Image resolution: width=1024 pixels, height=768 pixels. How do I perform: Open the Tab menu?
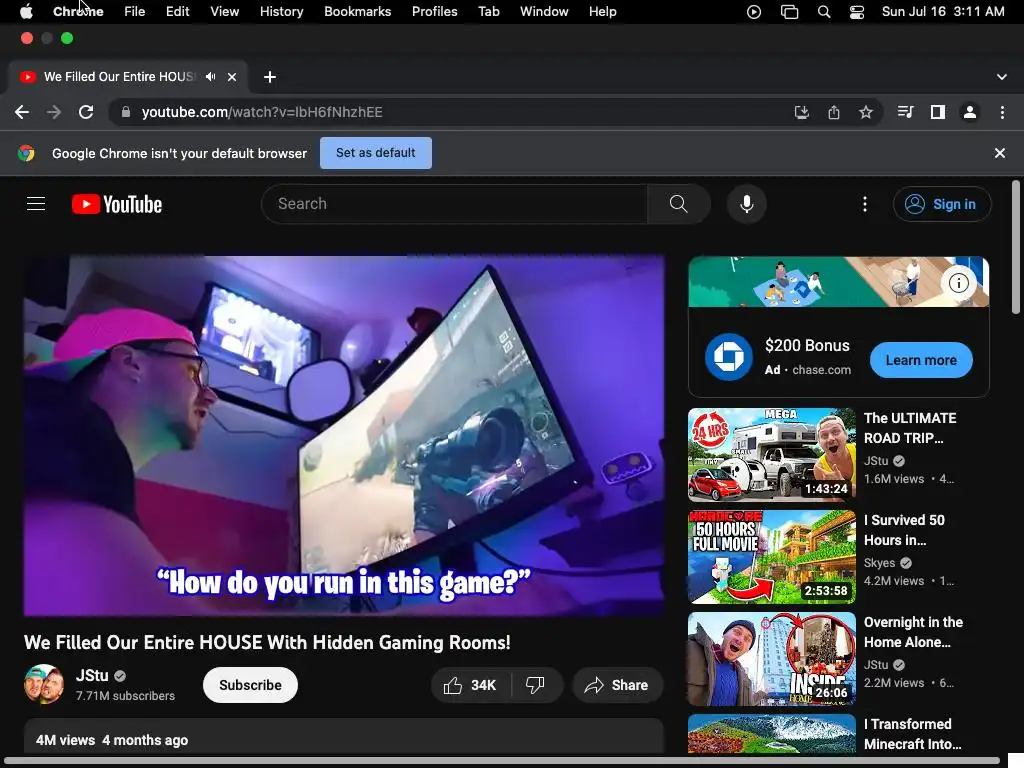click(488, 12)
